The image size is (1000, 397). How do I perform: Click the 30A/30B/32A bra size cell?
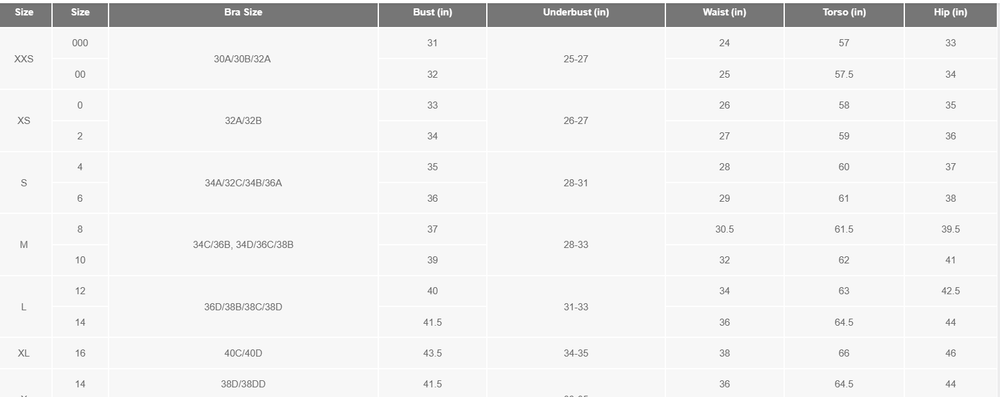tap(243, 59)
